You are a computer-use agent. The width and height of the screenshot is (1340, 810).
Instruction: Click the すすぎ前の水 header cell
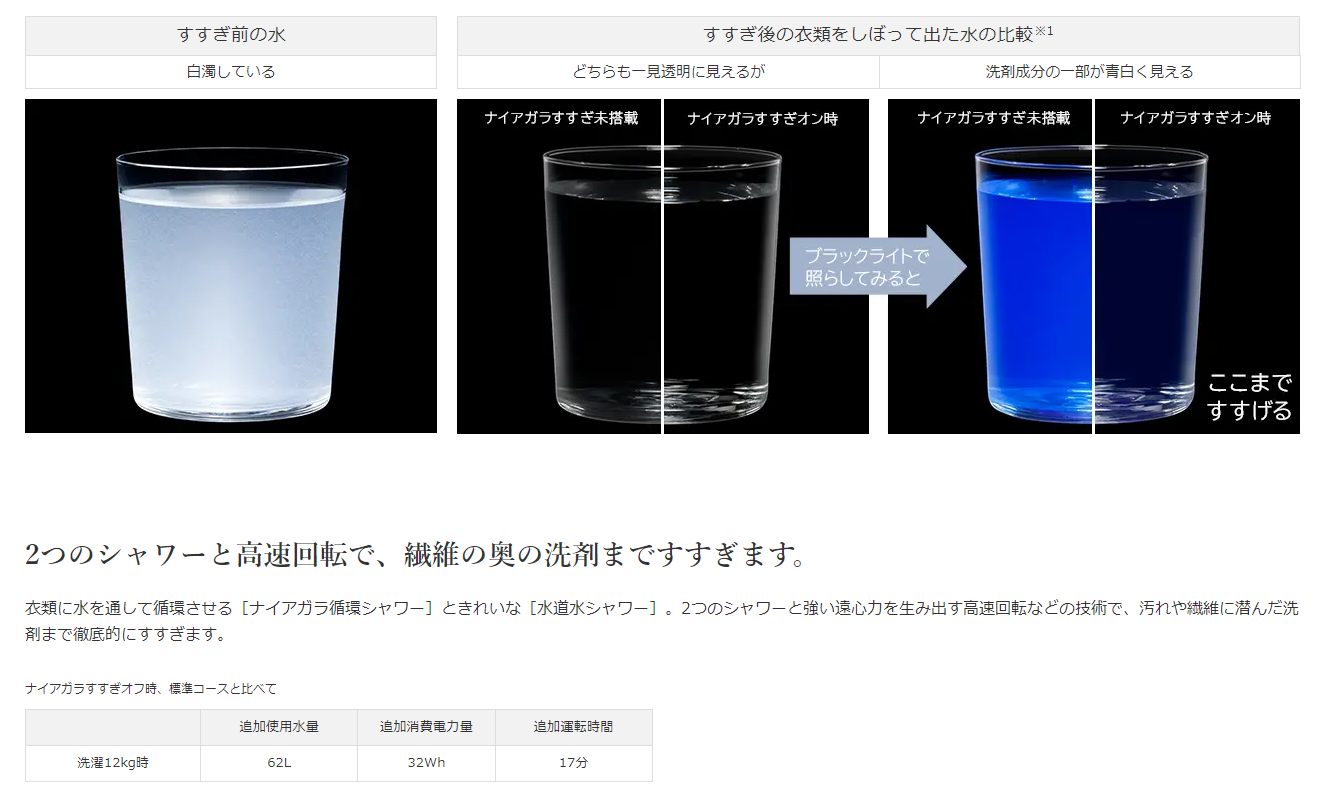coord(231,36)
